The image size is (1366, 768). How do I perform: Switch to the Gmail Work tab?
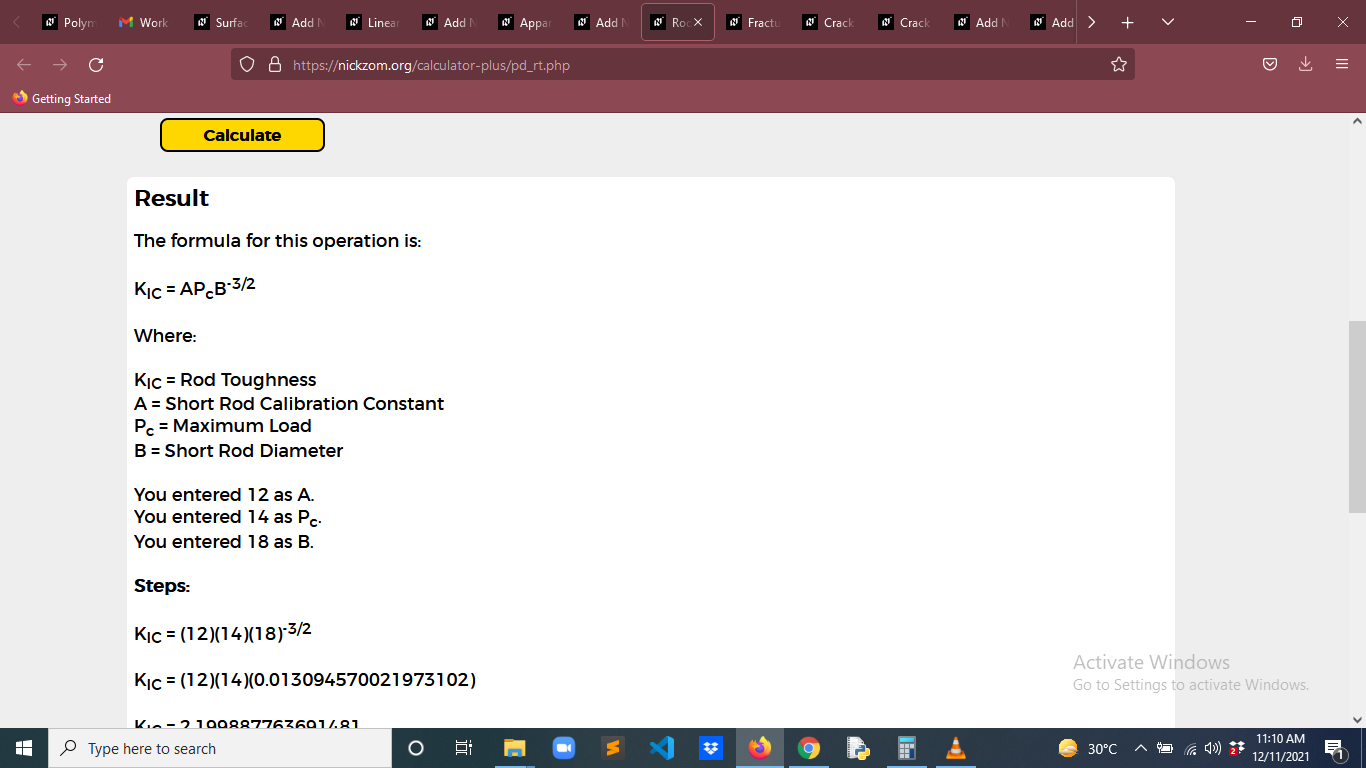pos(144,22)
